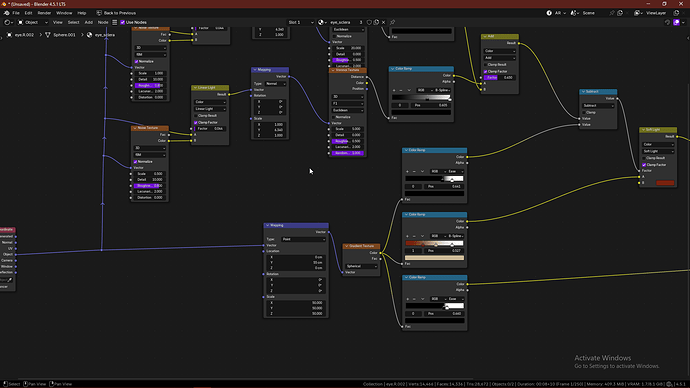Toggle Clamp Factor in the Add node
The width and height of the screenshot is (690, 388).
(485, 71)
